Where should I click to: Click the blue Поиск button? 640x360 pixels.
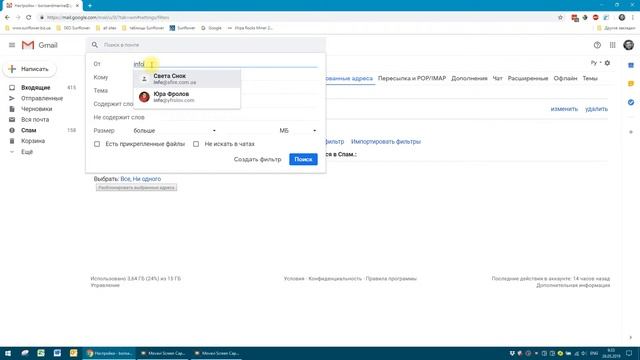(x=303, y=159)
